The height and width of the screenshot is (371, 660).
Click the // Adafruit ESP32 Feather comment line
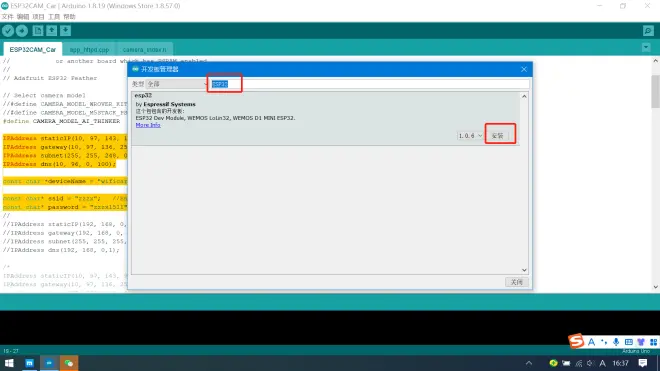click(50, 78)
